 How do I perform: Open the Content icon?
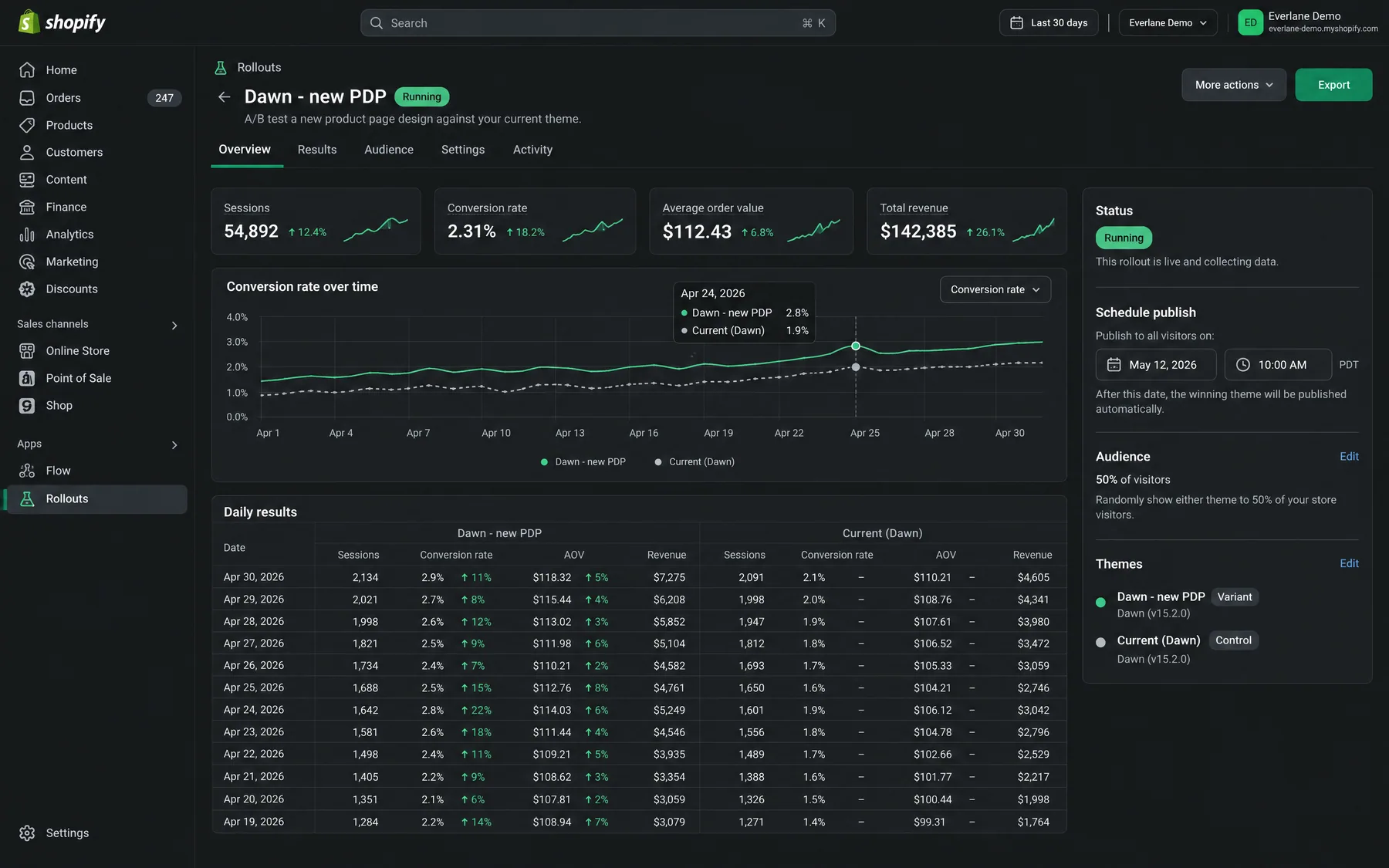(x=27, y=180)
